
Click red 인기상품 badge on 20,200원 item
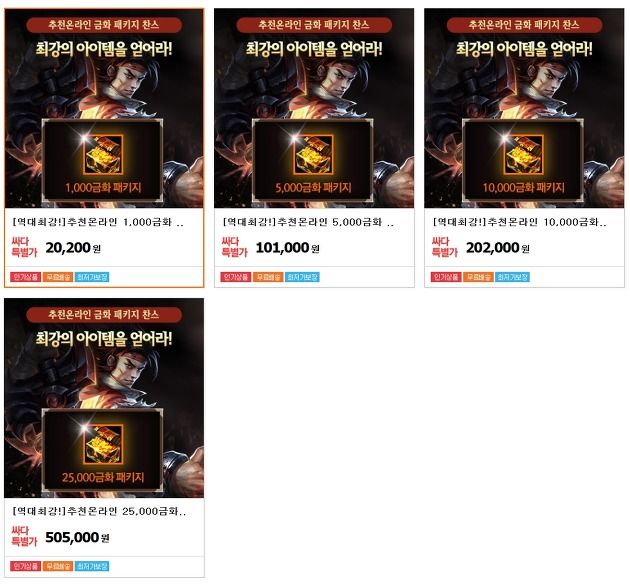26,277
